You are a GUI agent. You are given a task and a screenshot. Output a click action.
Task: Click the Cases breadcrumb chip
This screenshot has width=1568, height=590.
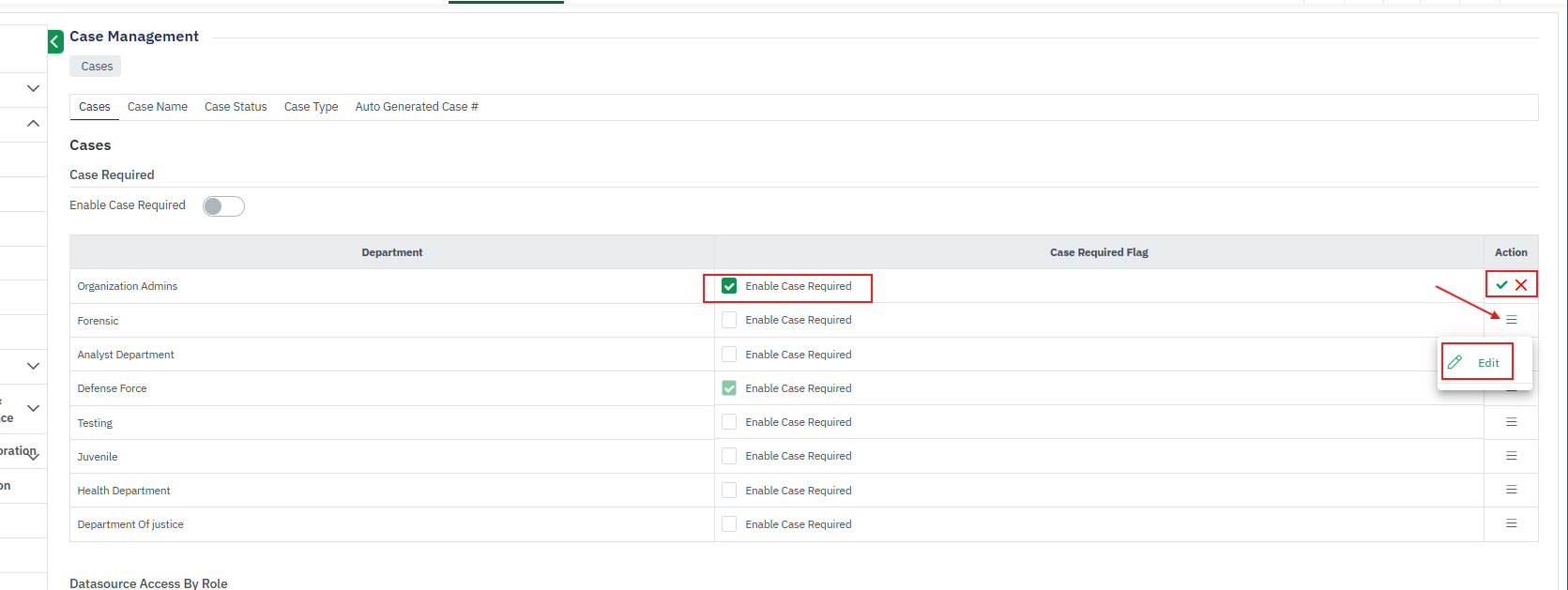pos(96,67)
